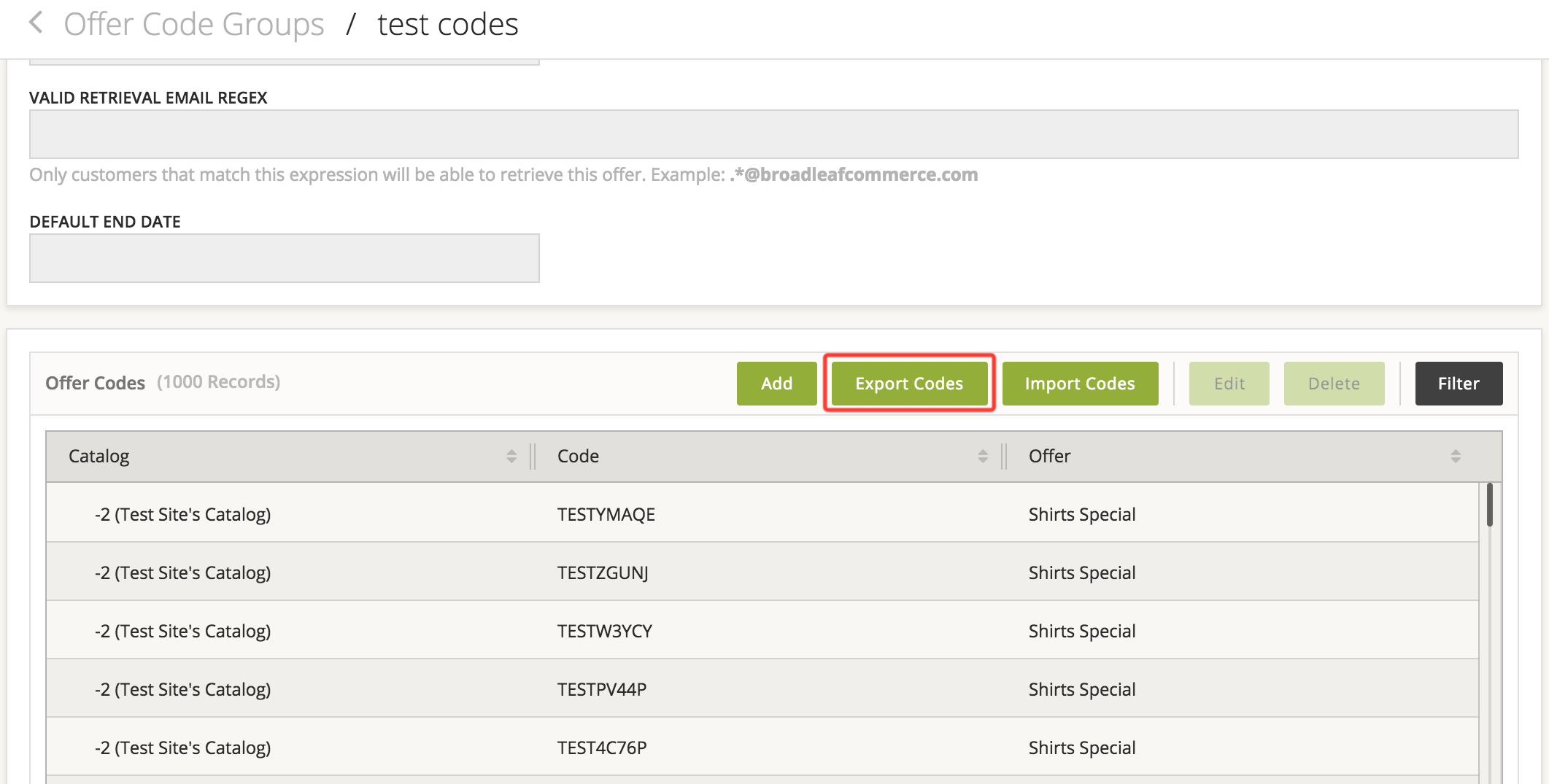
Task: Open the Filter button
Action: click(1459, 384)
